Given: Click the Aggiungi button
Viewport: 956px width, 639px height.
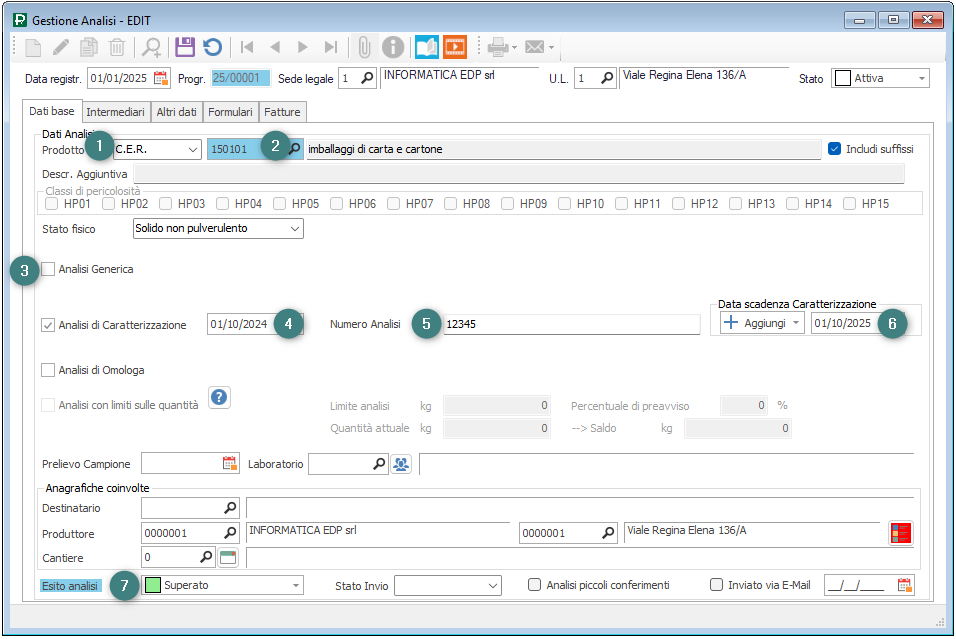Looking at the screenshot, I should (x=762, y=323).
